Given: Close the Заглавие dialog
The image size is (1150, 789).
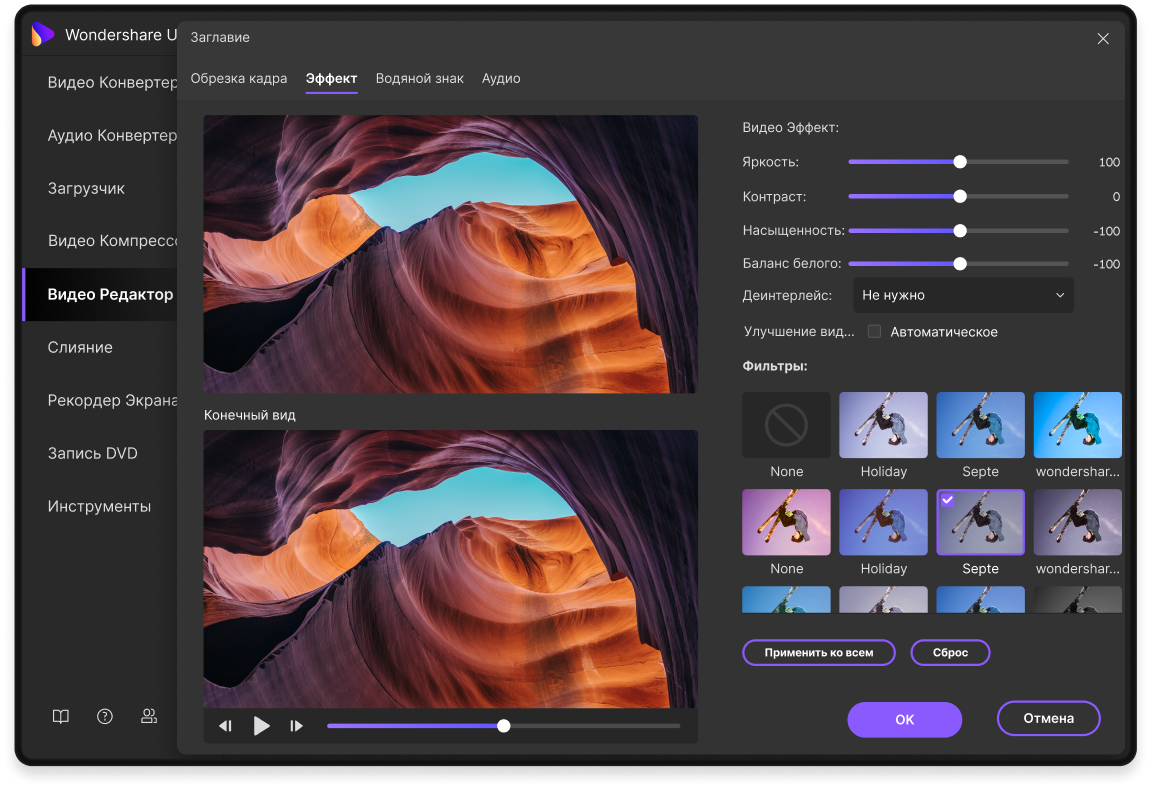Looking at the screenshot, I should [x=1102, y=38].
